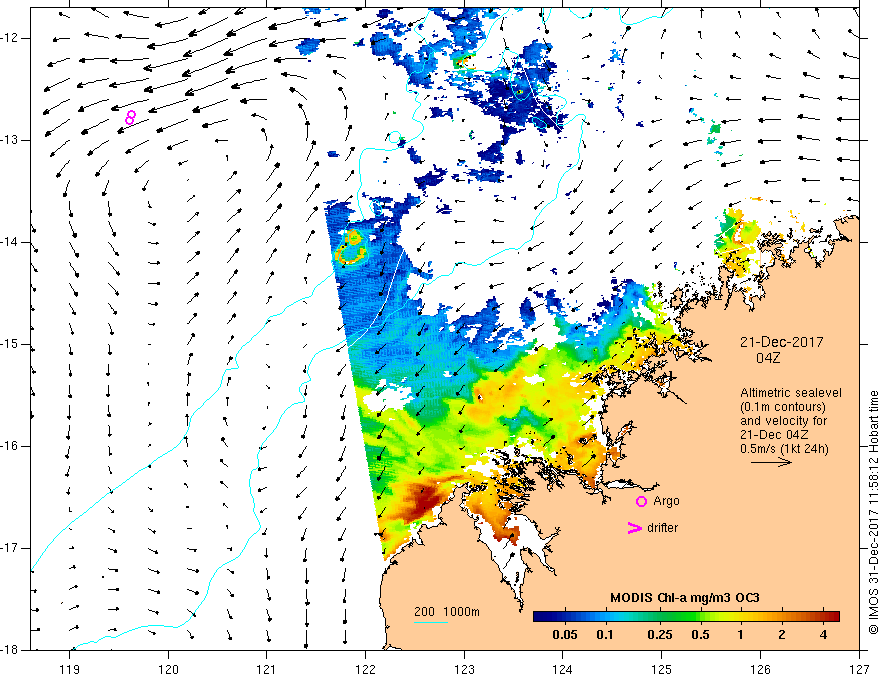The height and width of the screenshot is (680, 880).
Task: Click the -16 latitude axis label
Action: (9, 446)
